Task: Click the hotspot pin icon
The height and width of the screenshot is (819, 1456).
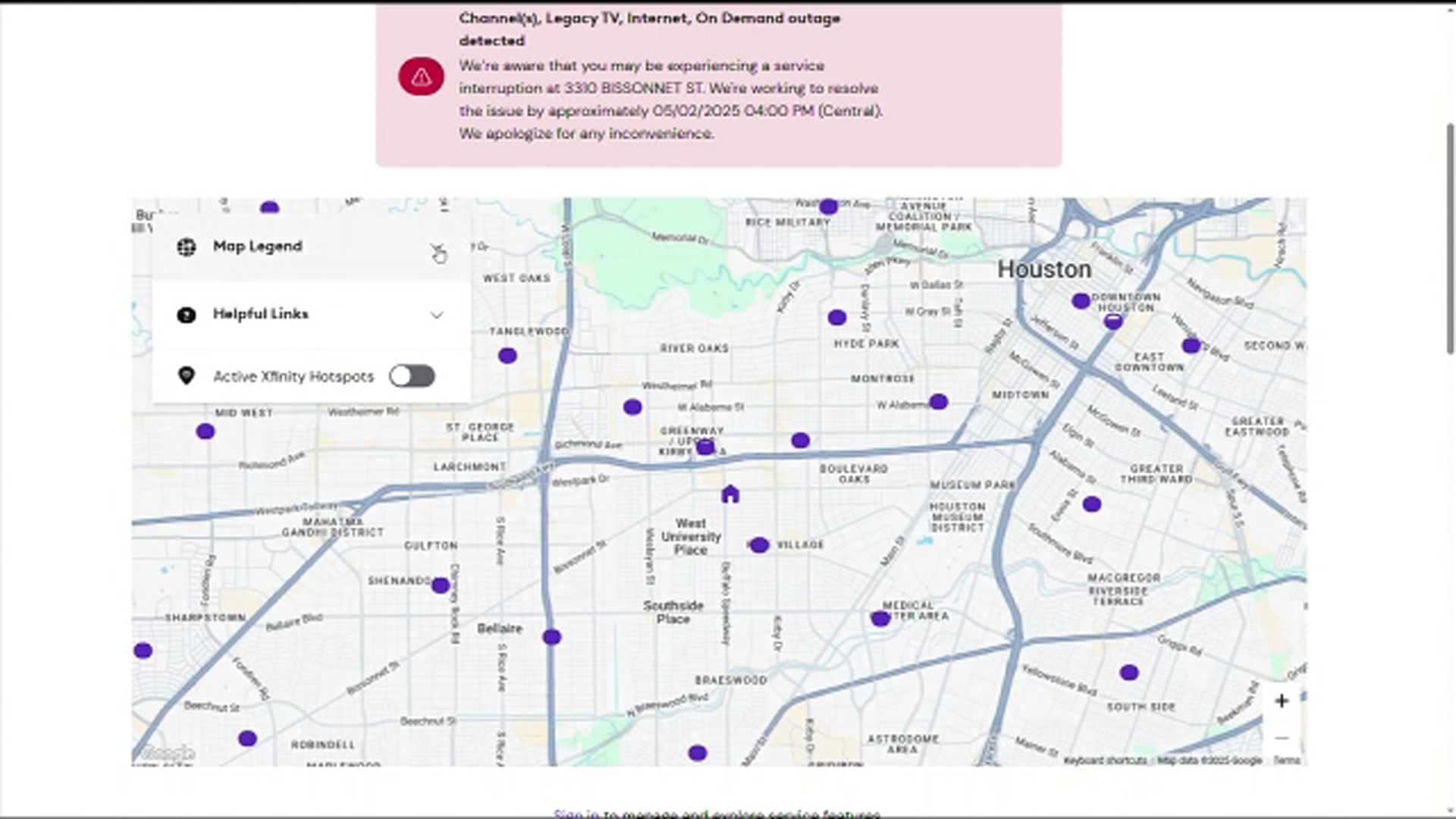Action: pos(187,376)
